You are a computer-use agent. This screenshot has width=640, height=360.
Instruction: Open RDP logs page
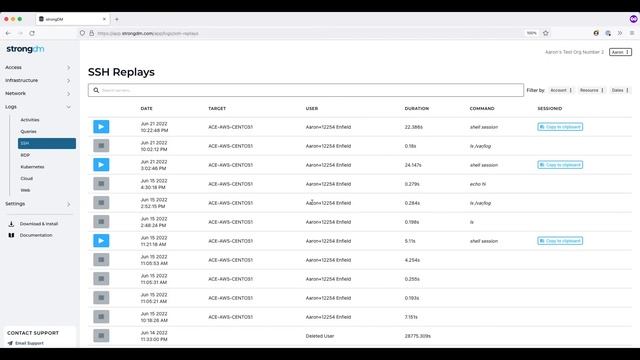point(25,155)
